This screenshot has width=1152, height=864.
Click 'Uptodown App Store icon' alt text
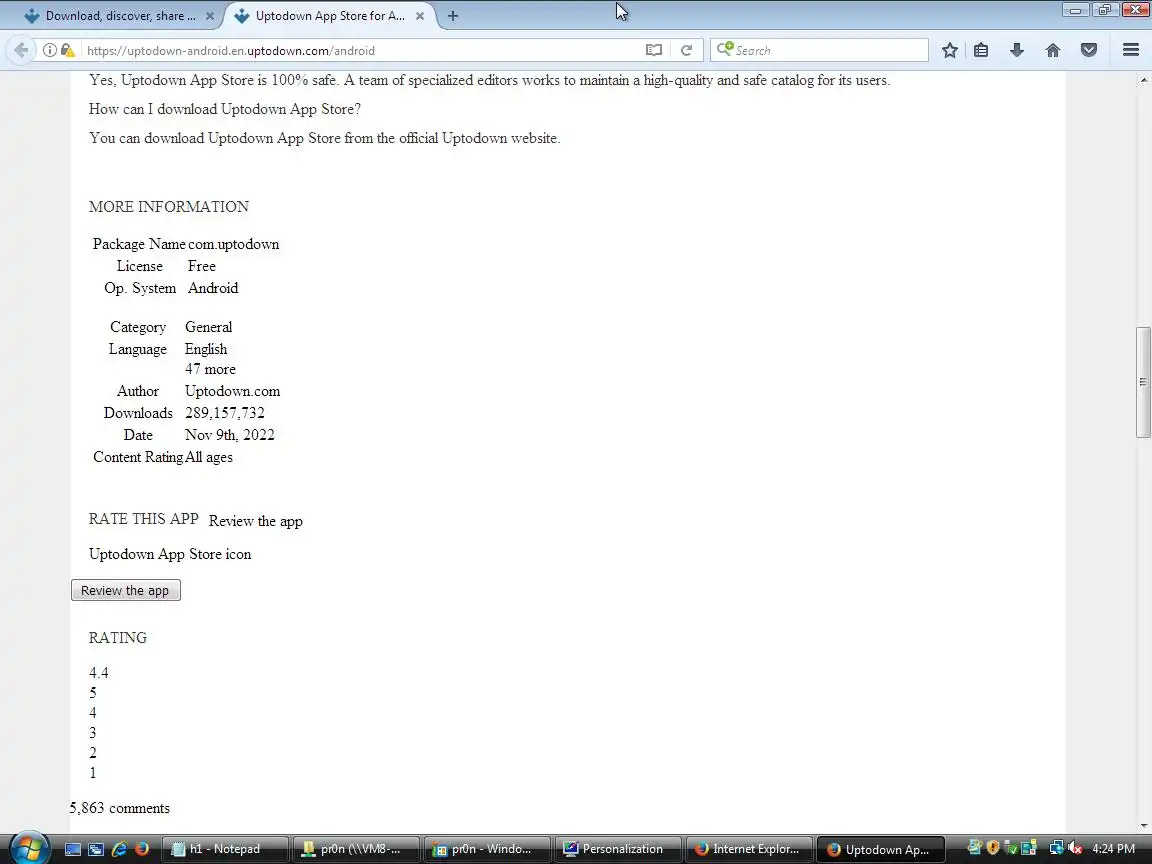pos(170,554)
